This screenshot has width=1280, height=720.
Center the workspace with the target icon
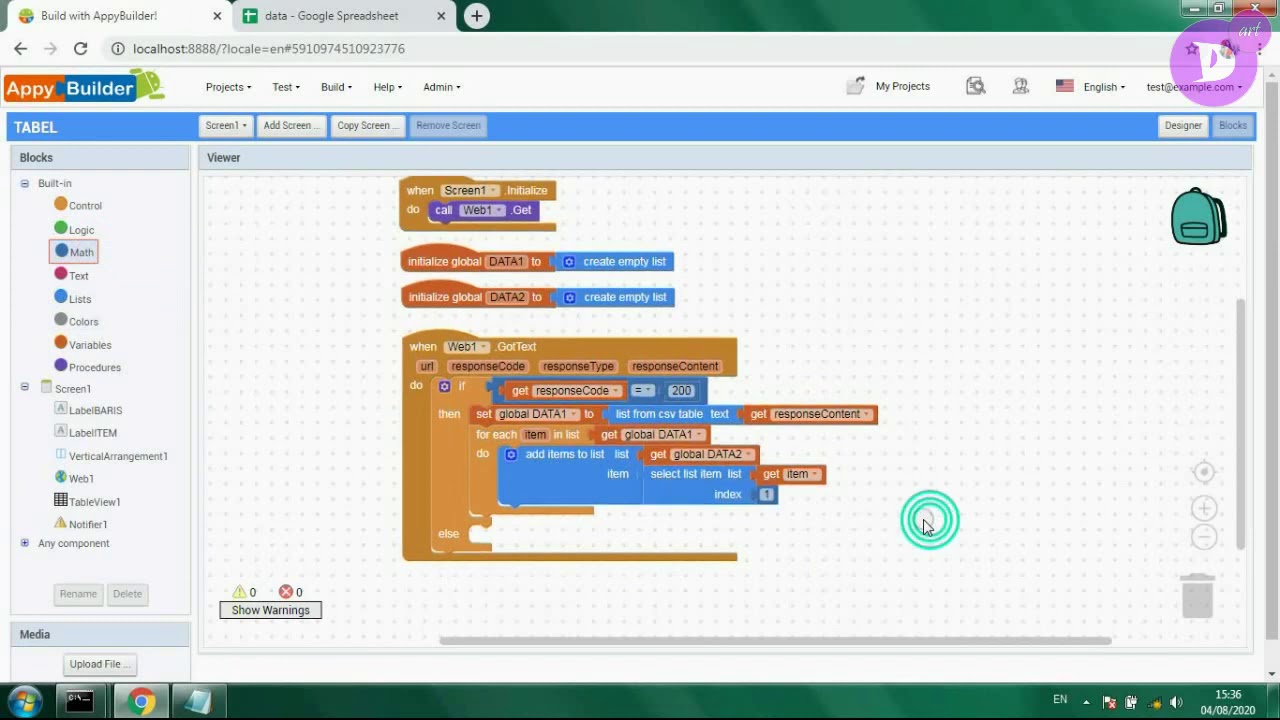coord(1204,472)
